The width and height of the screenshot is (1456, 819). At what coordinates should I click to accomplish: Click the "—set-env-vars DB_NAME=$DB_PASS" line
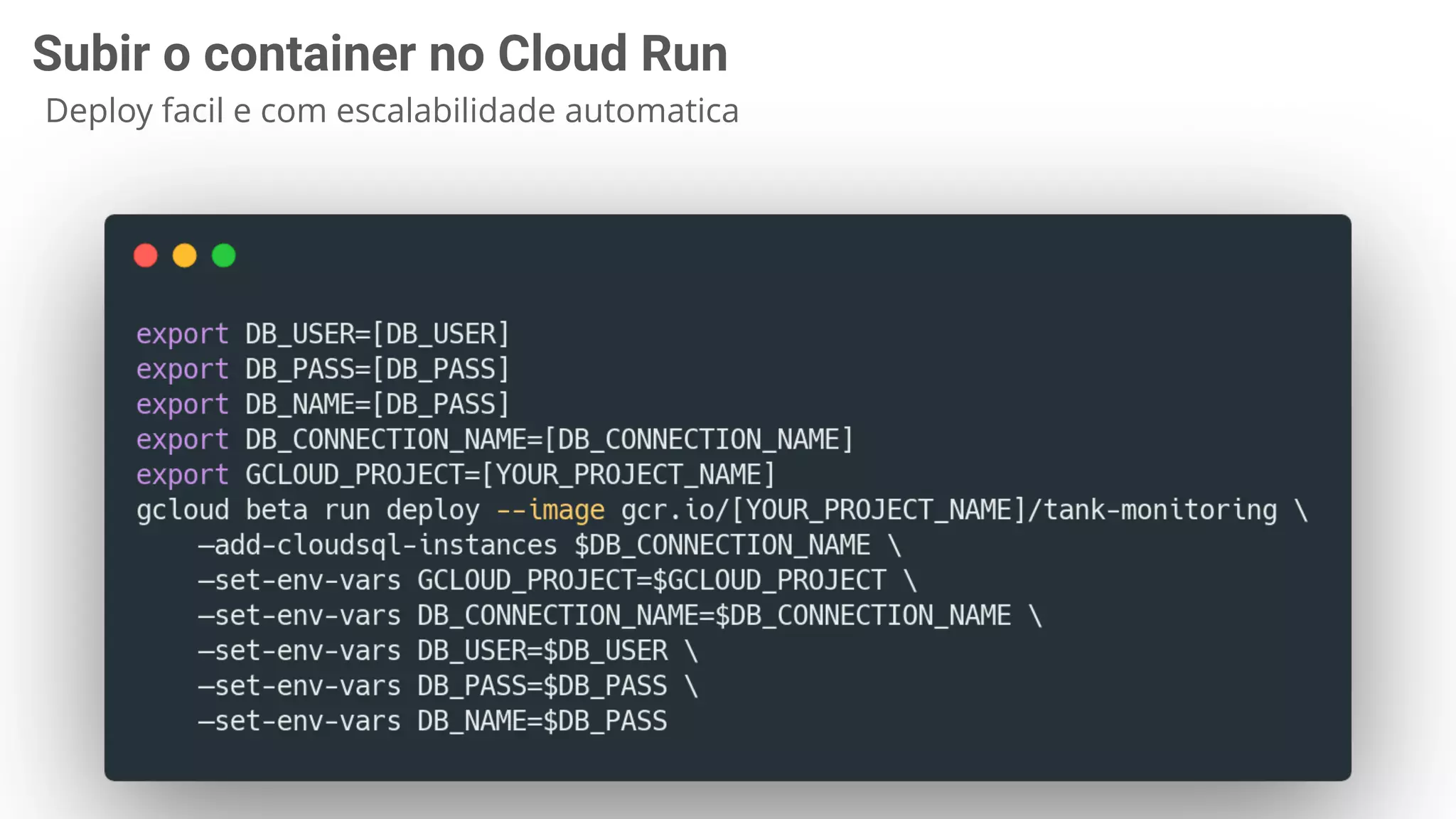point(432,722)
